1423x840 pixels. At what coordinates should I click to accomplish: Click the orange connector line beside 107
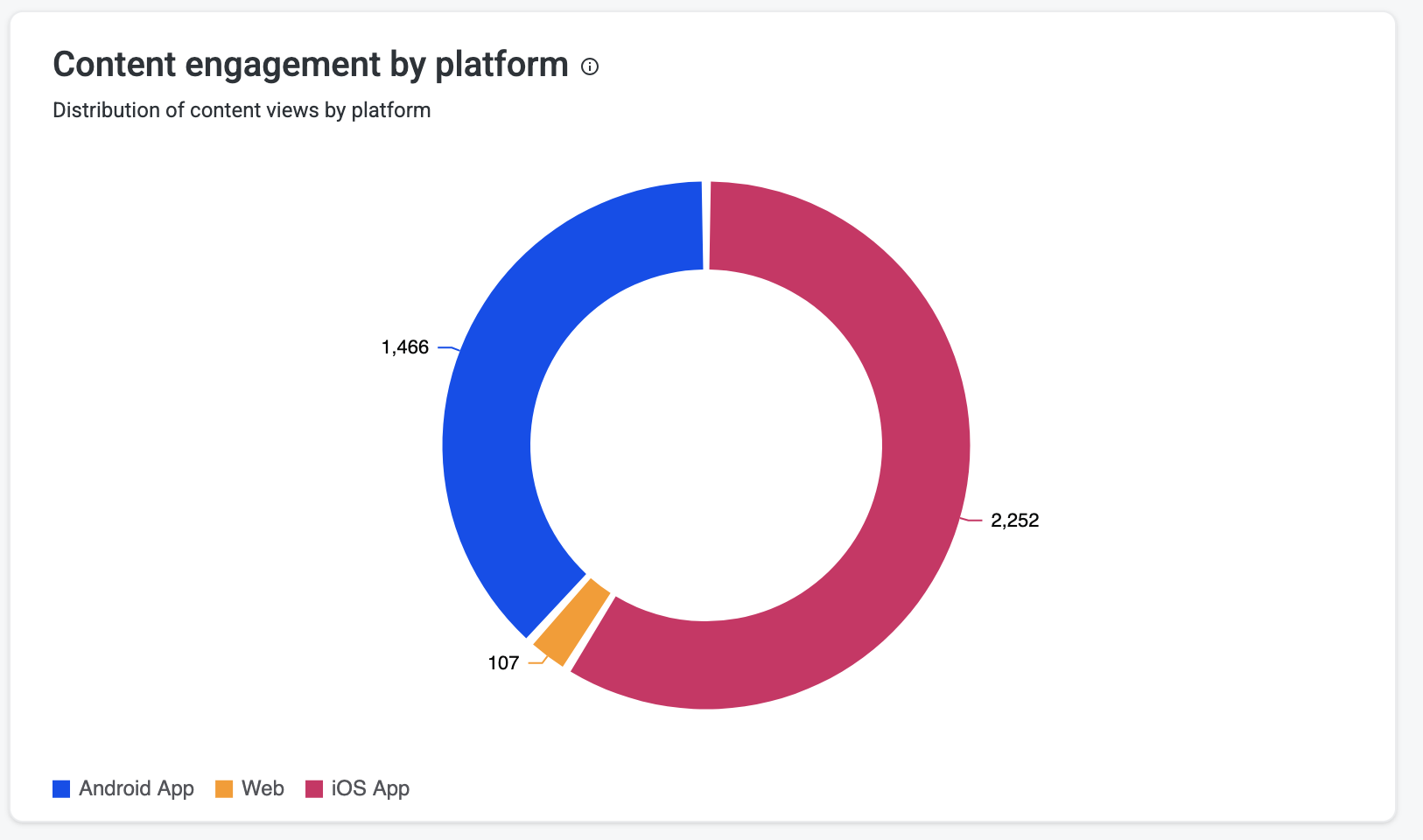pyautogui.click(x=537, y=662)
